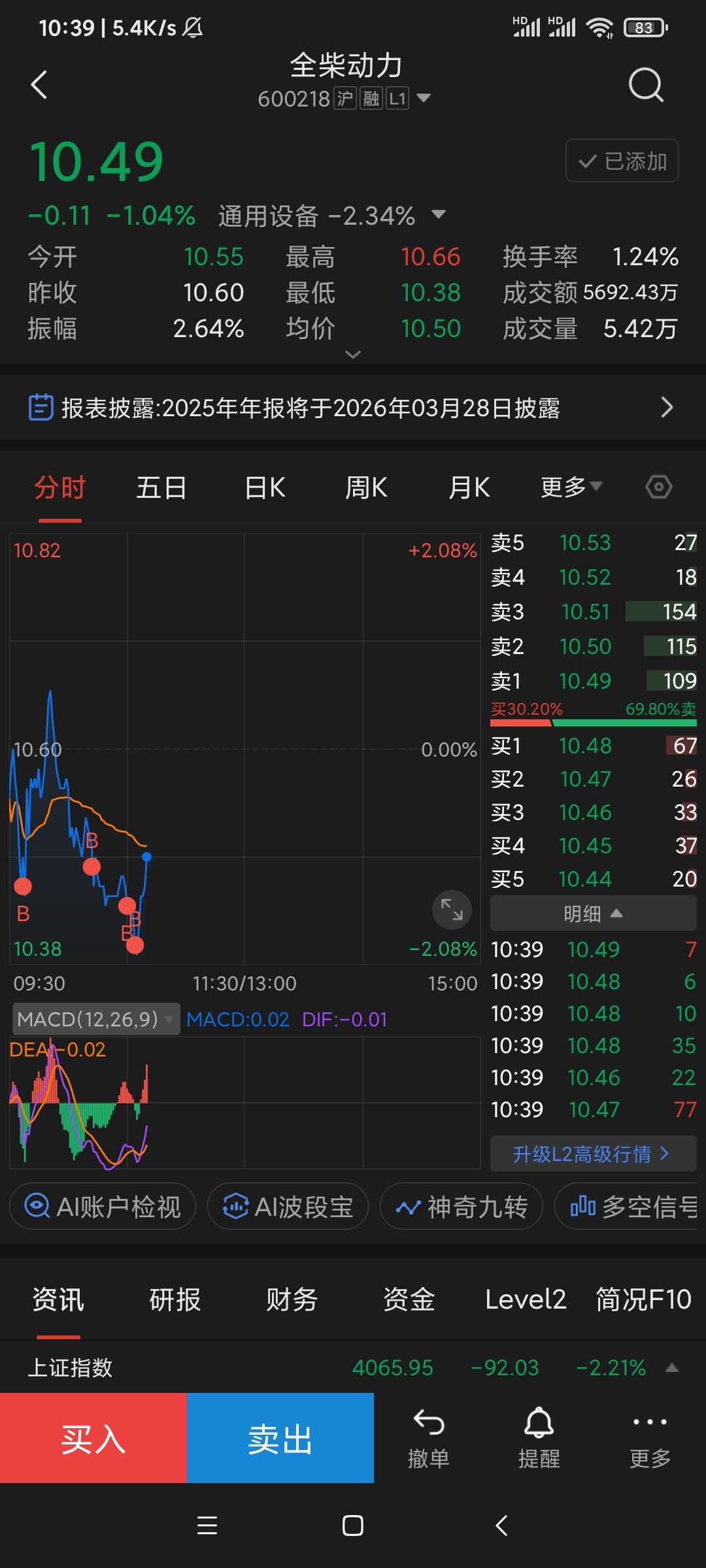
Task: Select 买5 order row at 10.44
Action: coord(594,879)
